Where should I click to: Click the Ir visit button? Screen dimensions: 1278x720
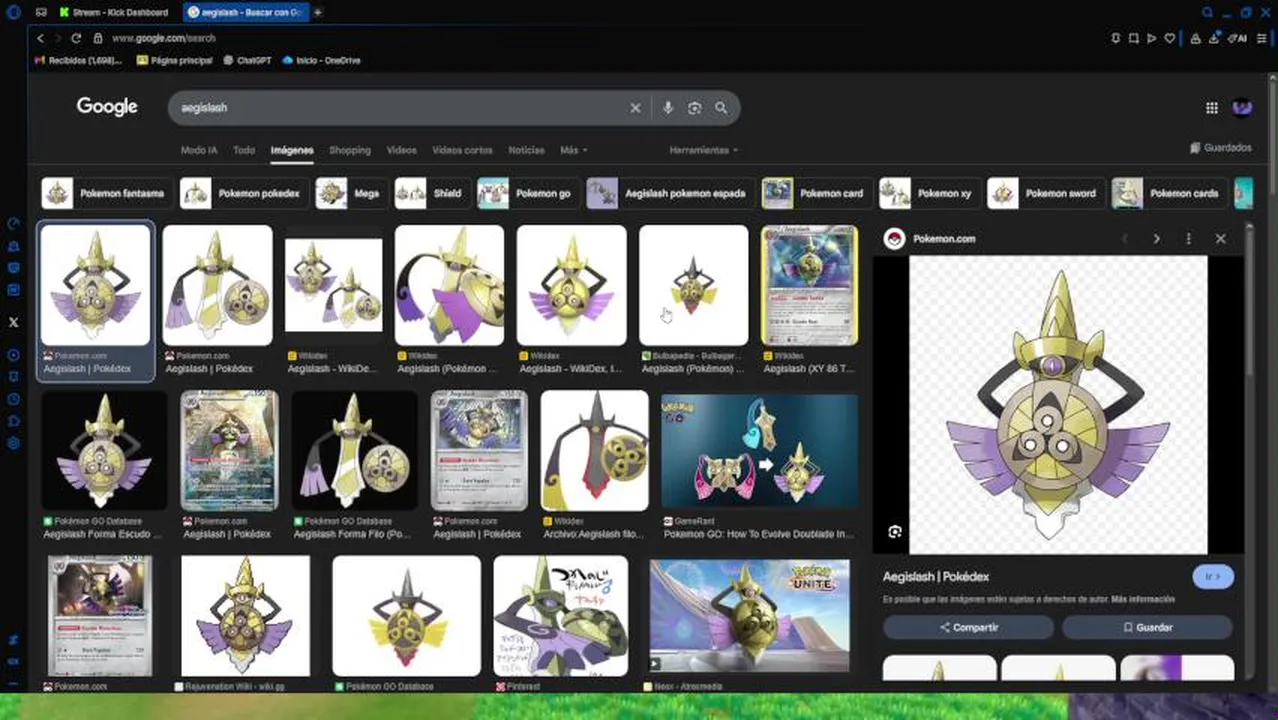(1213, 577)
